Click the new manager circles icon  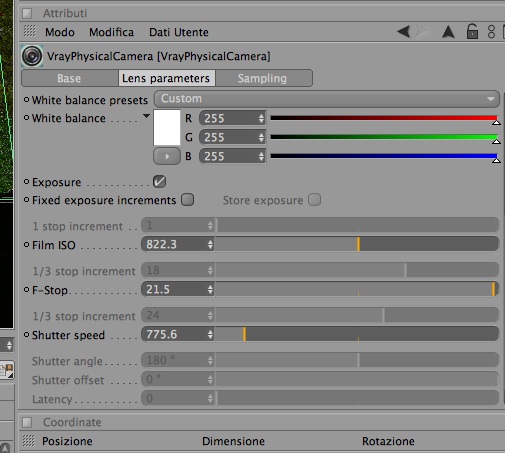(x=491, y=32)
